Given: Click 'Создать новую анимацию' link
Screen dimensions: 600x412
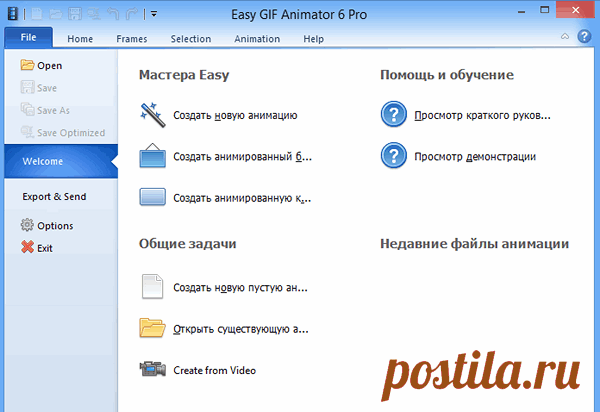Looking at the screenshot, I should tap(235, 115).
